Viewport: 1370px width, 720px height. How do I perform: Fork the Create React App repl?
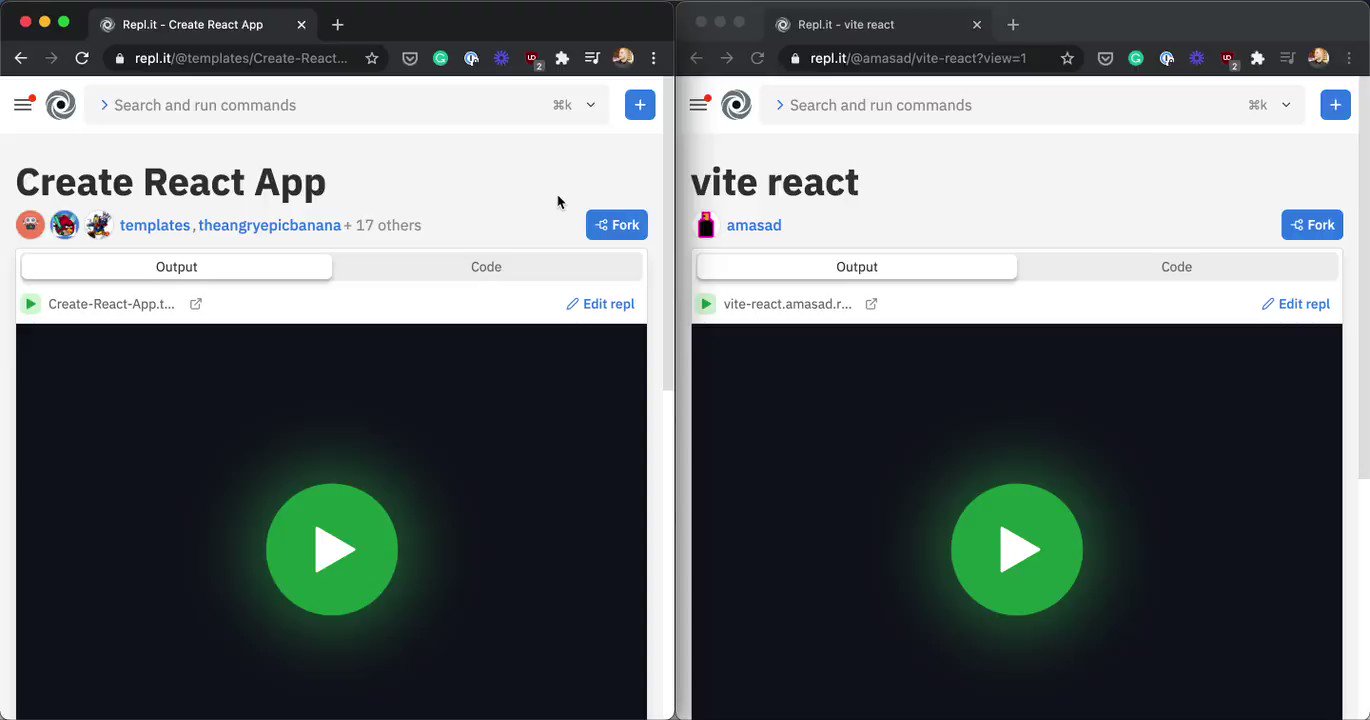tap(617, 225)
